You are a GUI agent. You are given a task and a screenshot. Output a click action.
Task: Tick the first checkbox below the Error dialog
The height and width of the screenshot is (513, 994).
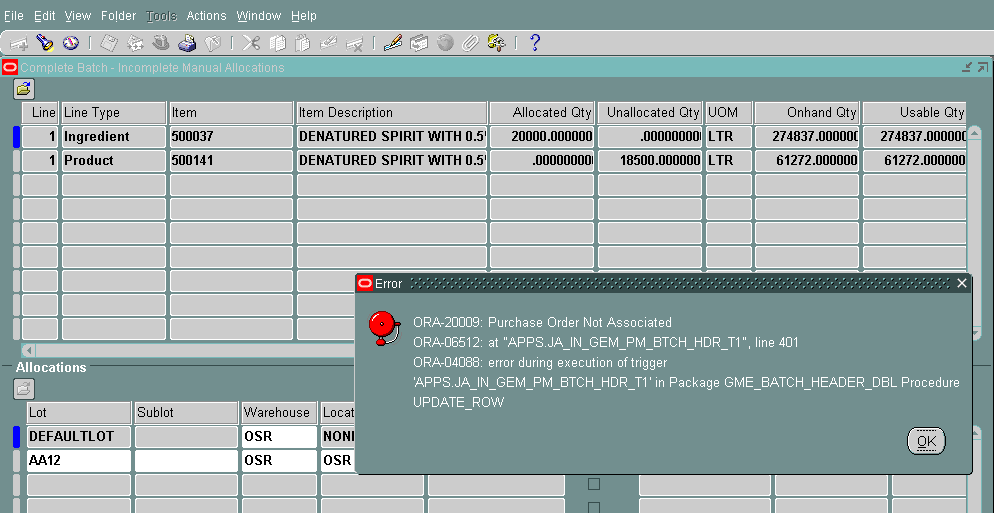click(x=593, y=484)
